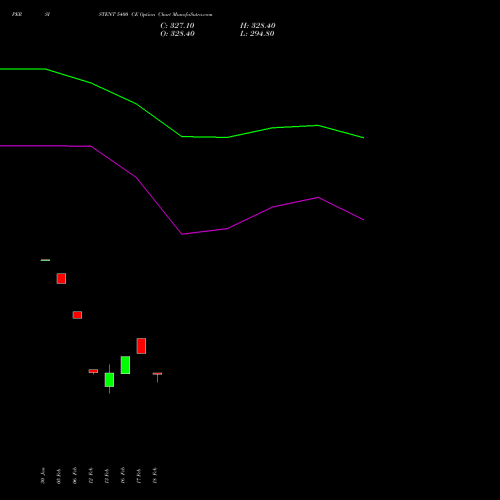Click the red candle for 06 Feb

[77, 315]
